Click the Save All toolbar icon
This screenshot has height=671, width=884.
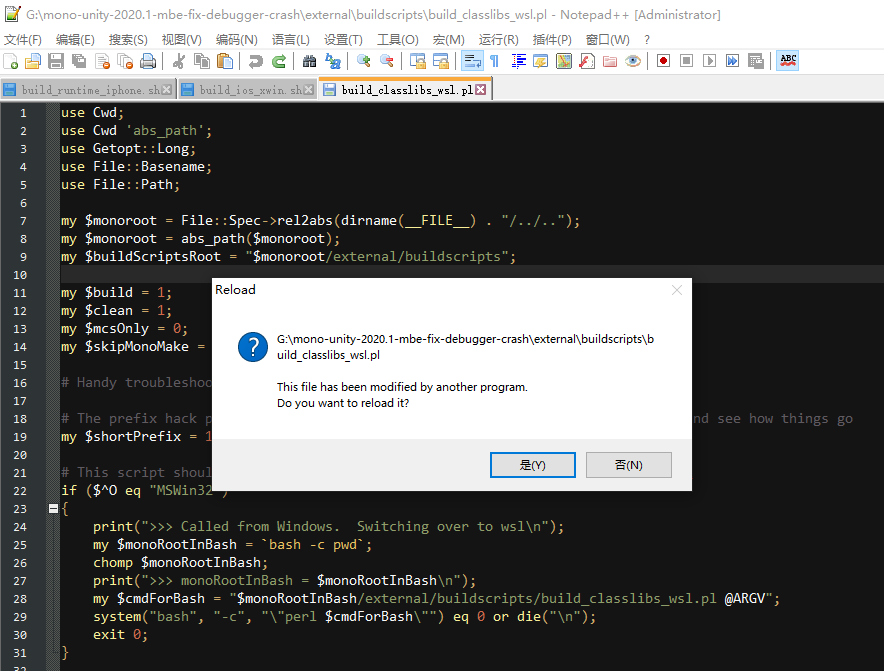77,60
